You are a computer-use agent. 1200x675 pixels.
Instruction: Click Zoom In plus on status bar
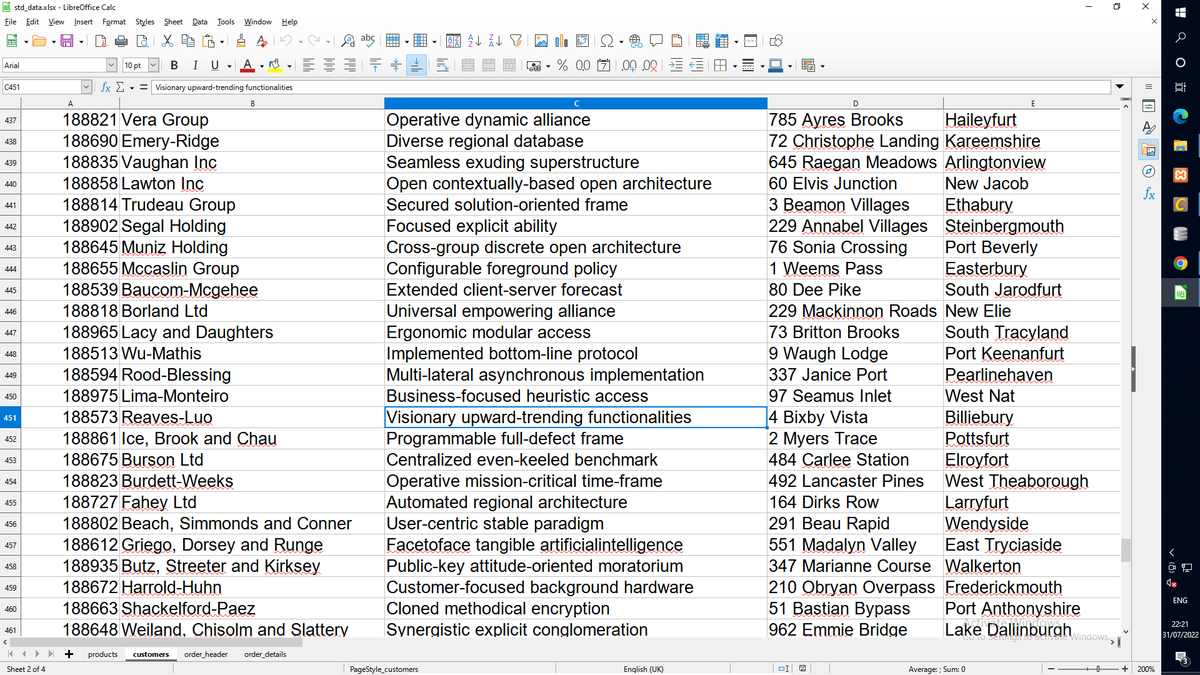coord(1127,668)
